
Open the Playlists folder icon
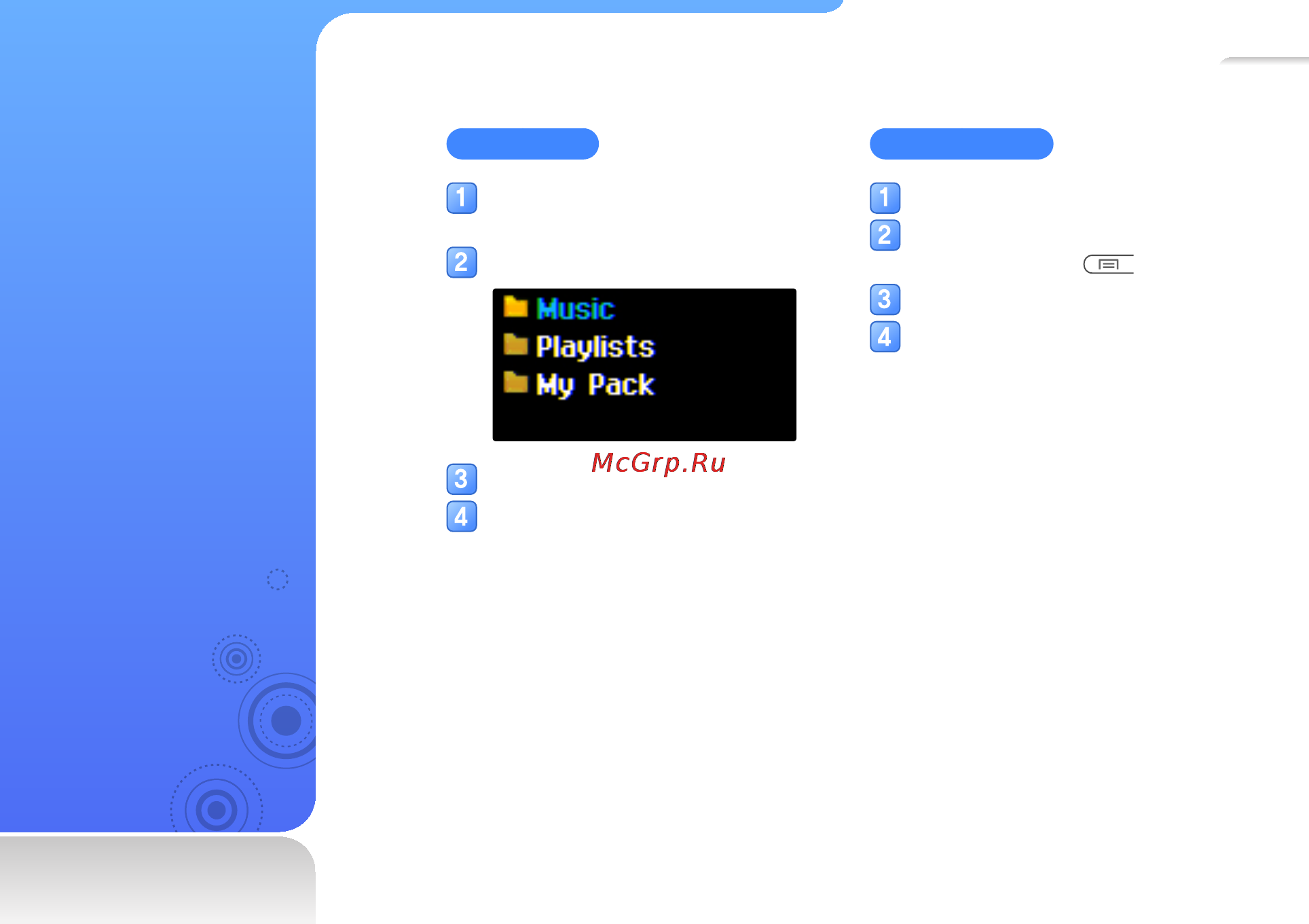pos(515,344)
